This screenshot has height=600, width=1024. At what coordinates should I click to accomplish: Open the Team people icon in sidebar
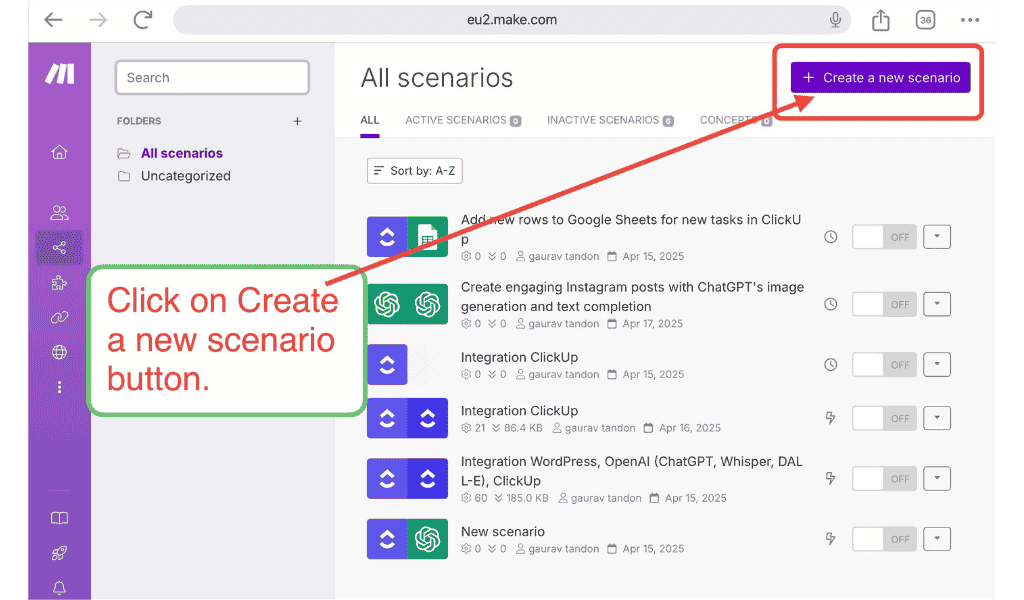tap(59, 212)
